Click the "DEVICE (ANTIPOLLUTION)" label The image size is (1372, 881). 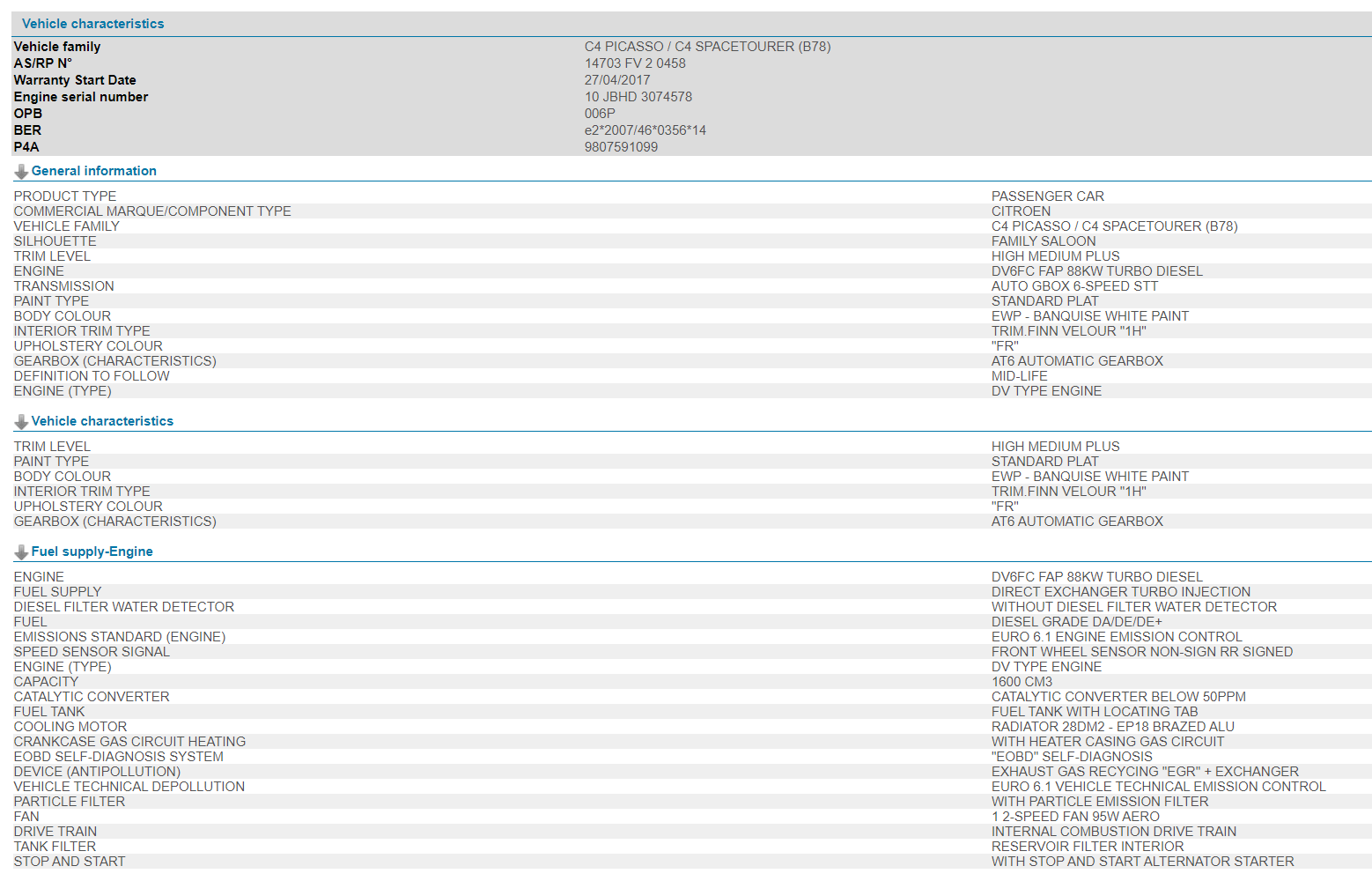click(x=97, y=772)
